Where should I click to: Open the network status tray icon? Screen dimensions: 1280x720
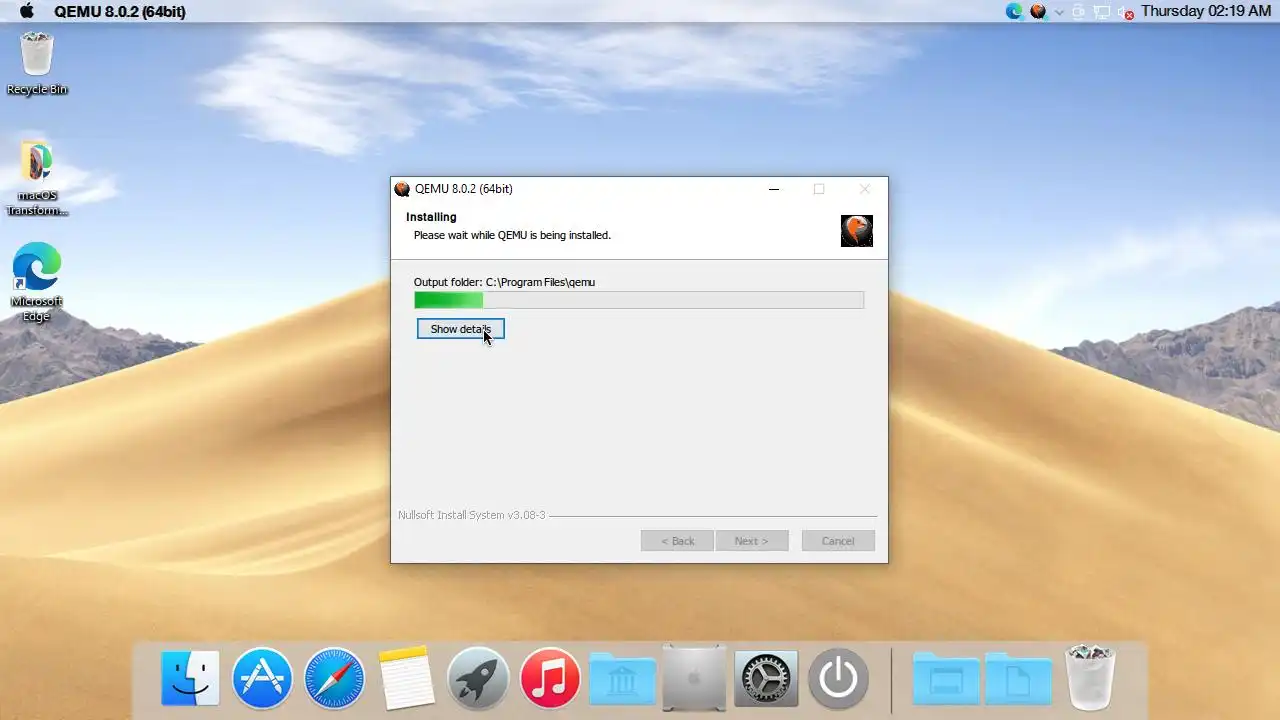[x=1101, y=12]
